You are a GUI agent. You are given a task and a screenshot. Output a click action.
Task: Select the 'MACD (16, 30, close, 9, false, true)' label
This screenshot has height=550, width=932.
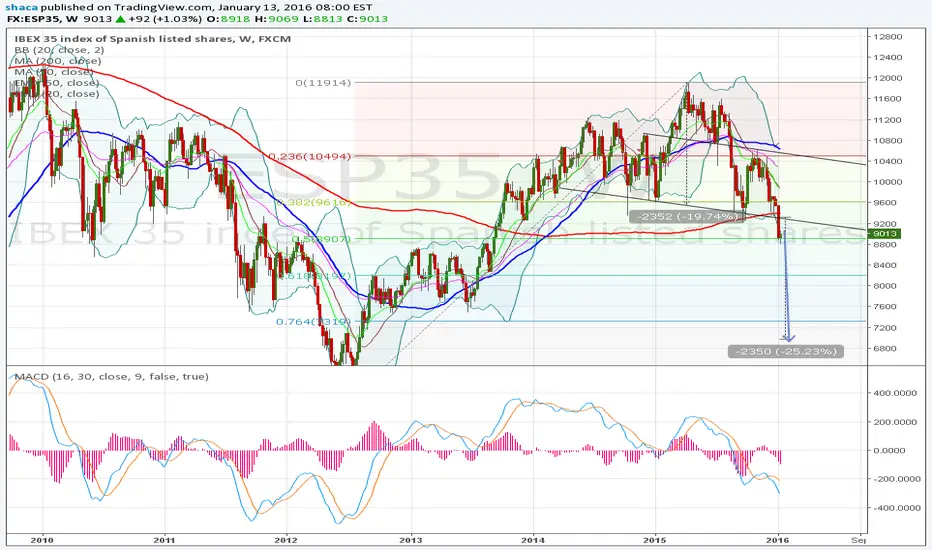click(111, 376)
